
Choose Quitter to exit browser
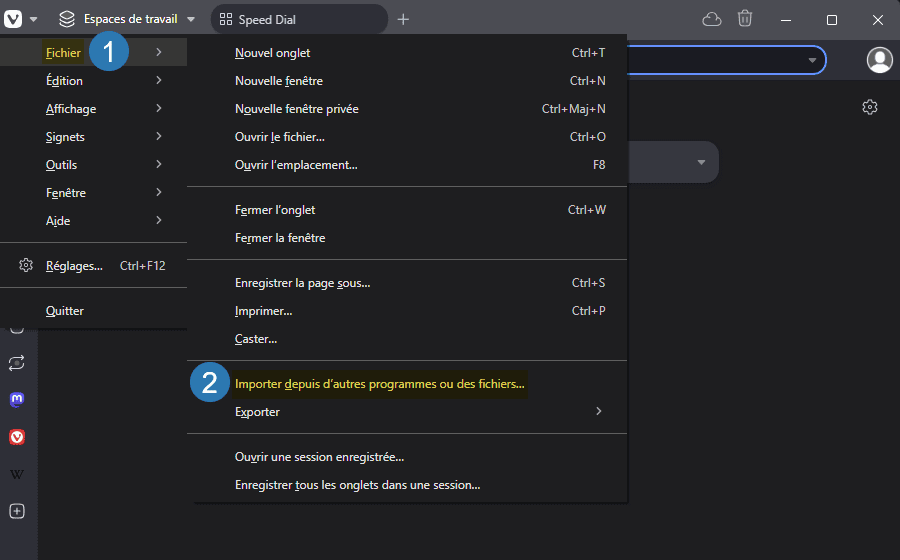(x=93, y=311)
